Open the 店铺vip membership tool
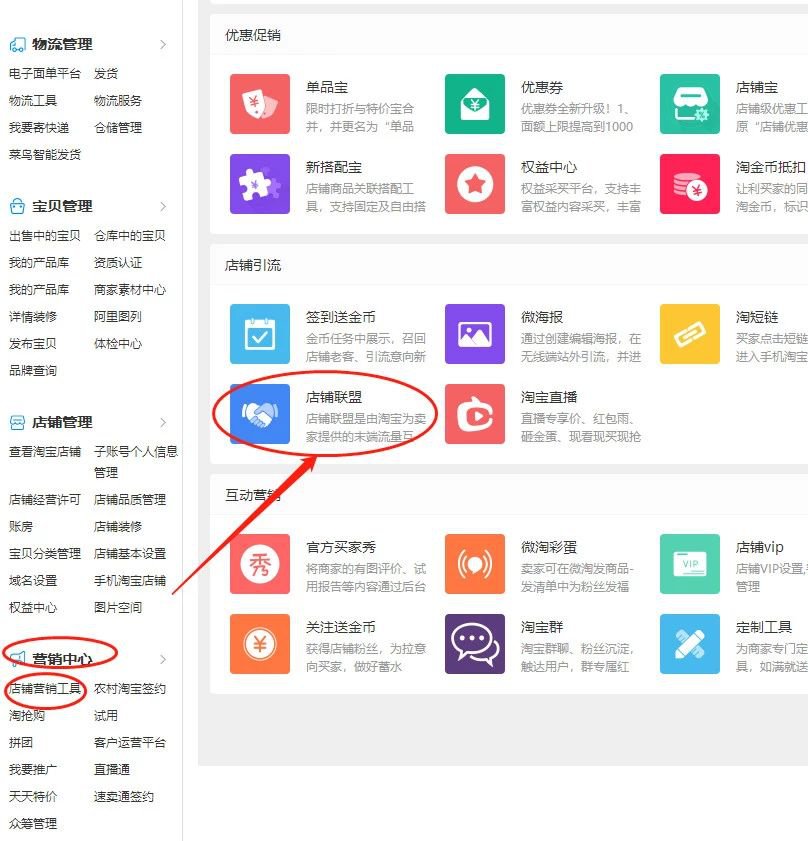This screenshot has width=808, height=841. [x=692, y=563]
